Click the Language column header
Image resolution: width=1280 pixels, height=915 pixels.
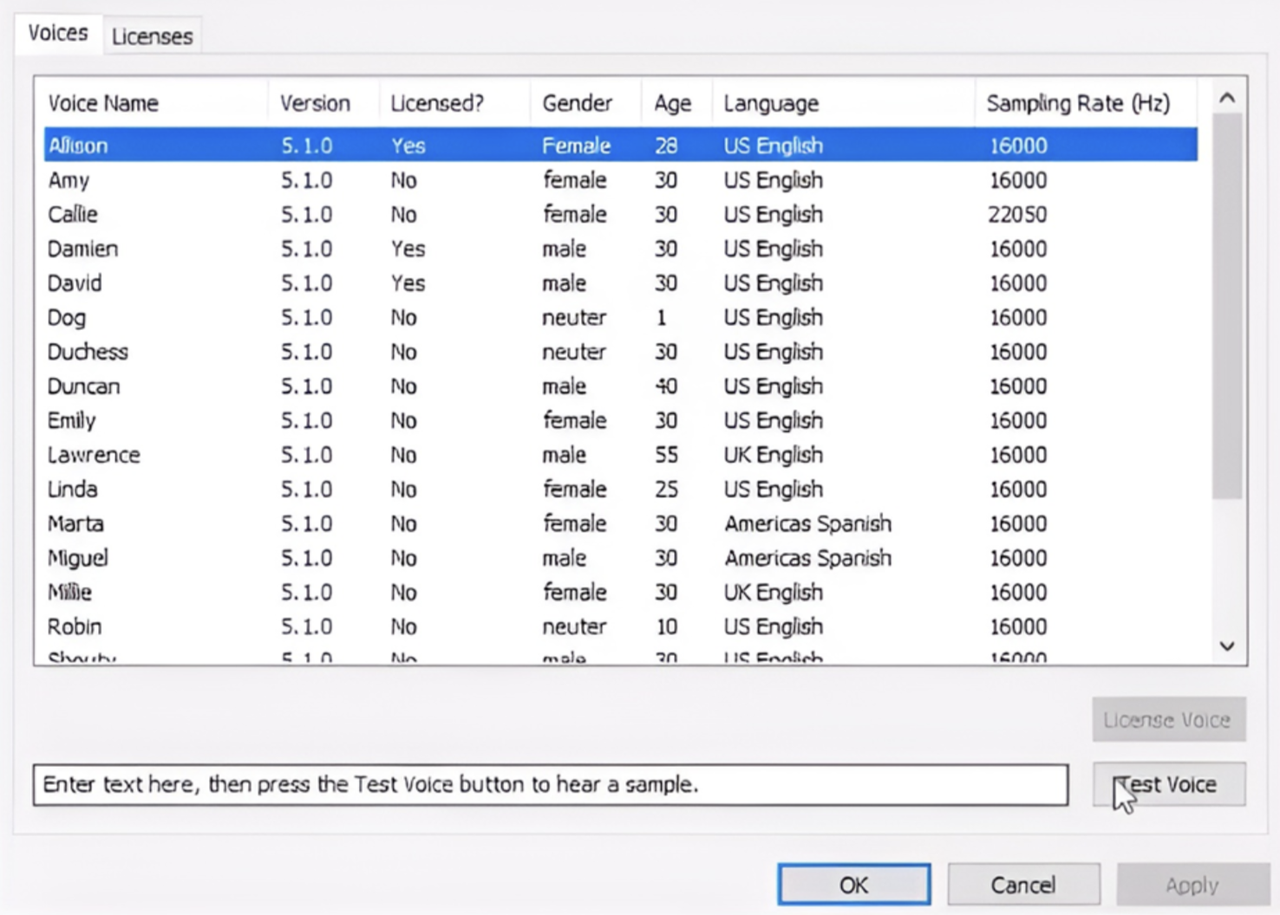[x=771, y=102]
